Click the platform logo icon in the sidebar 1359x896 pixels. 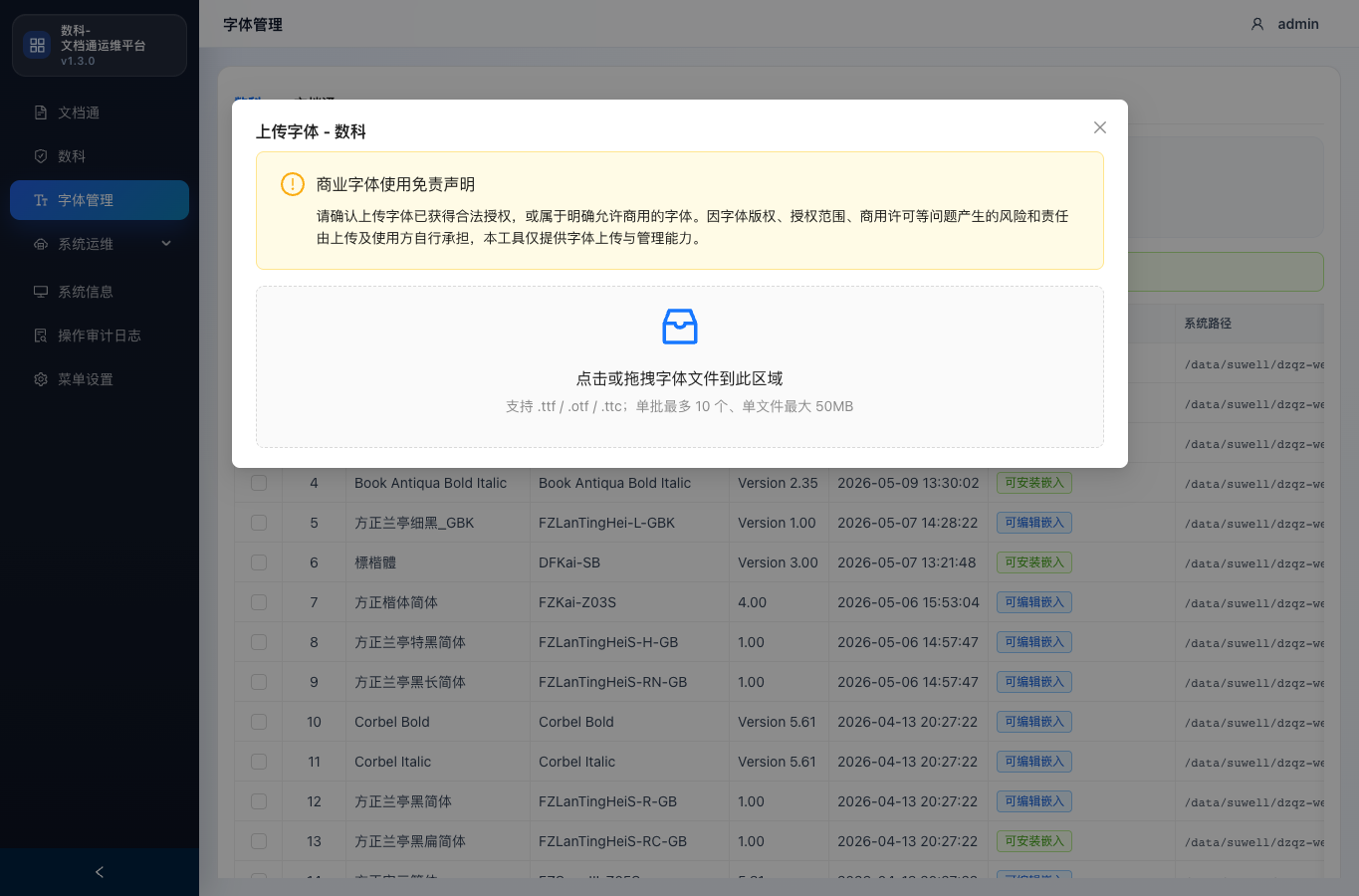coord(37,45)
